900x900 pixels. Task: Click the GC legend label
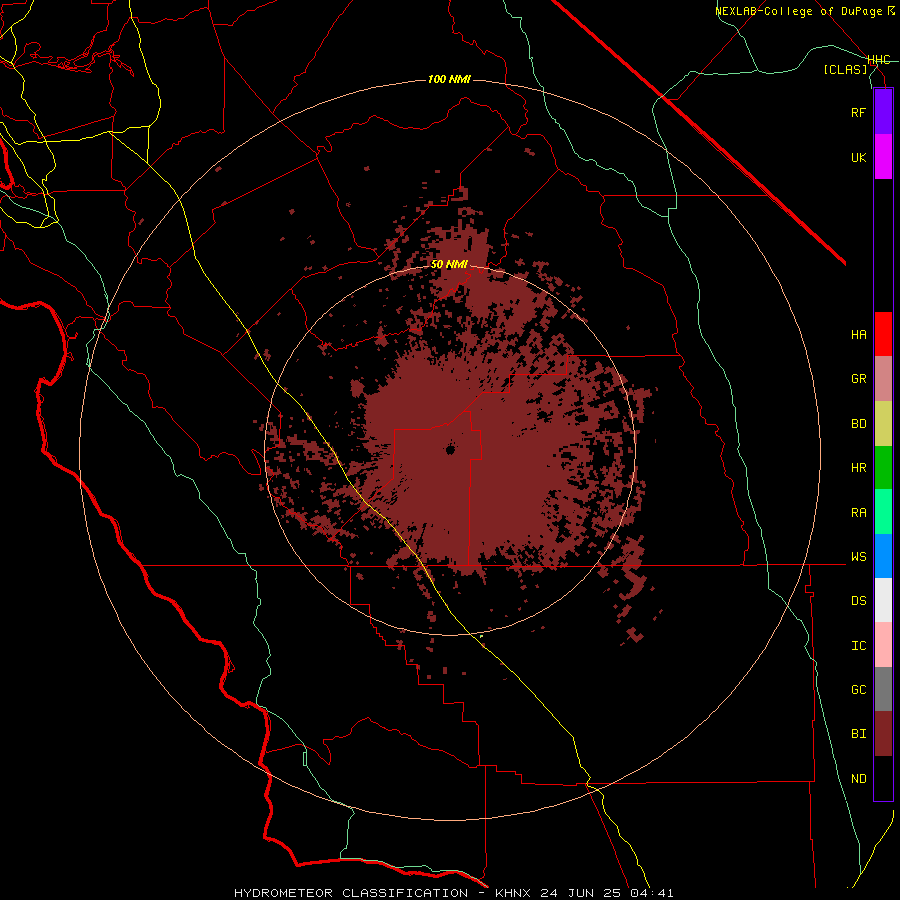858,690
